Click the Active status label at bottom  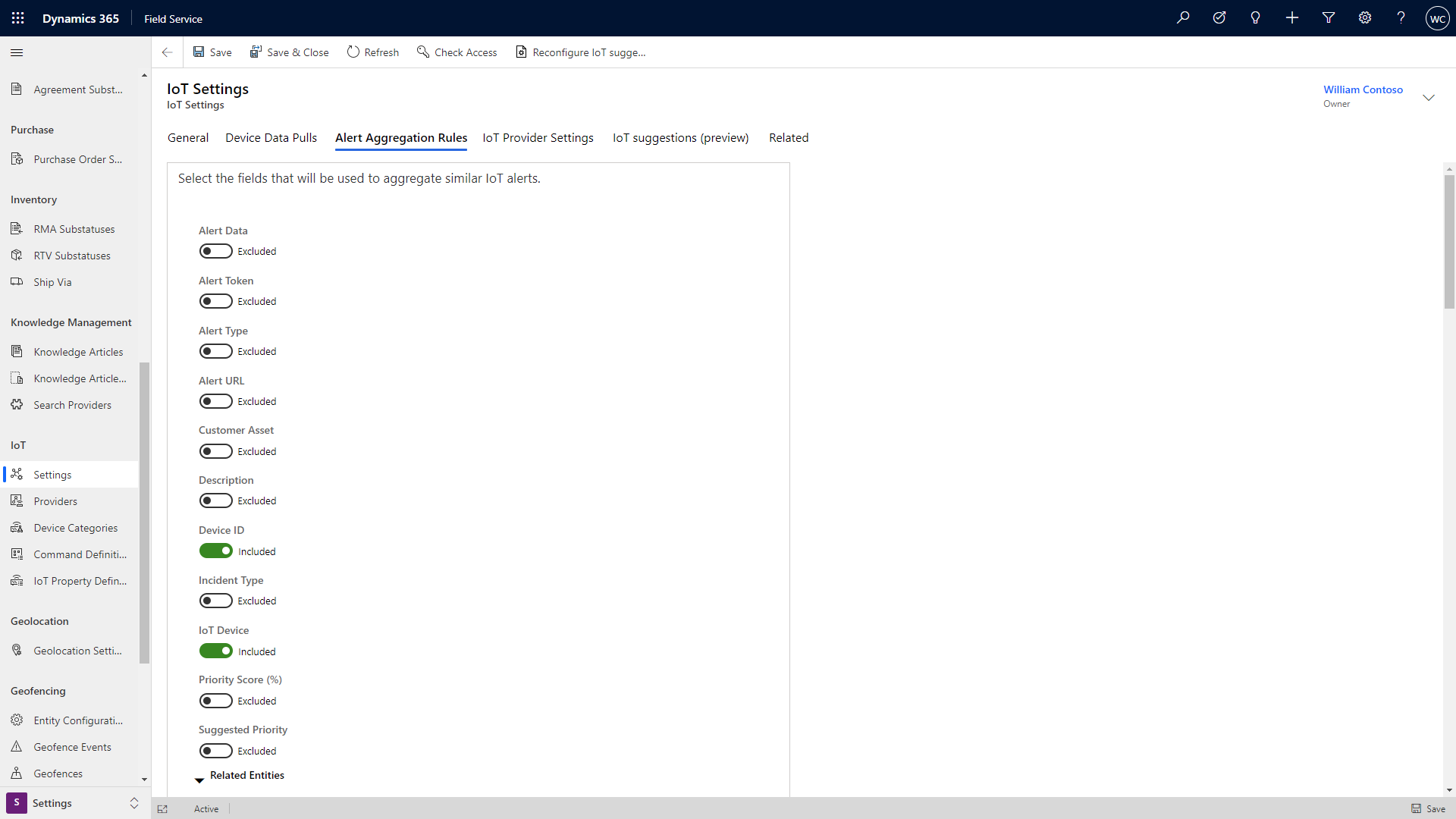pyautogui.click(x=206, y=808)
